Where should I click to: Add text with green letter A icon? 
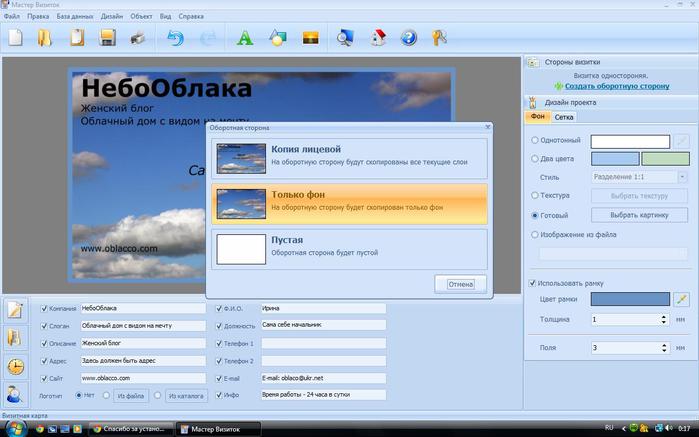[x=243, y=39]
